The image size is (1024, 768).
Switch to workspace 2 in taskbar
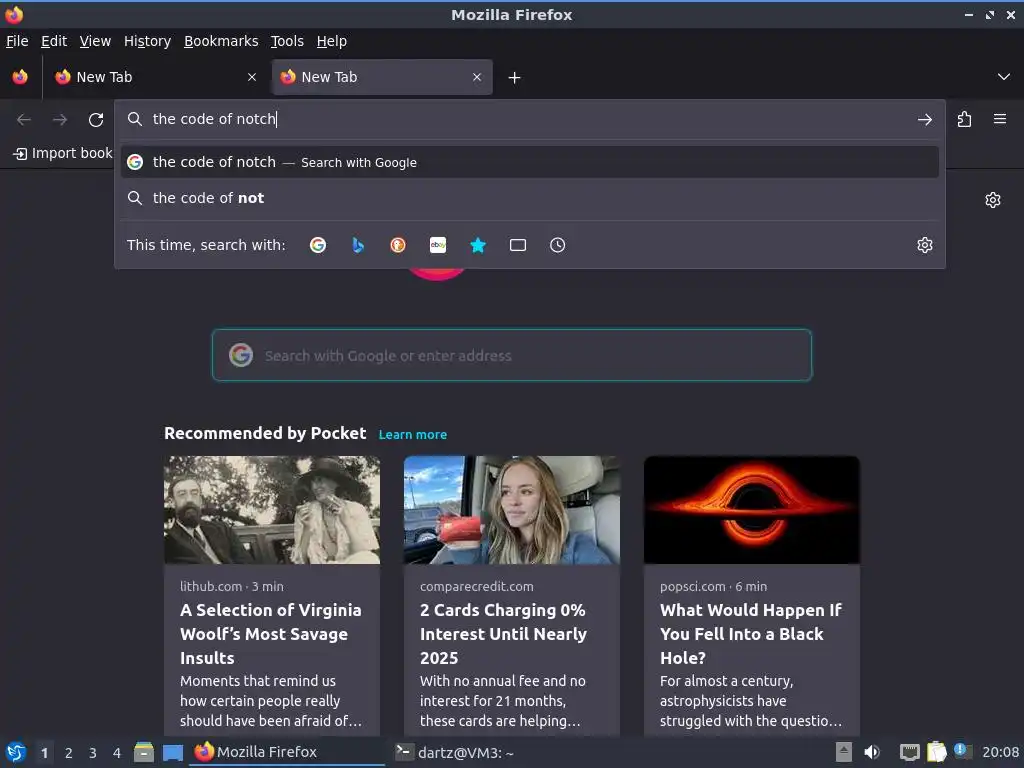[x=69, y=753]
